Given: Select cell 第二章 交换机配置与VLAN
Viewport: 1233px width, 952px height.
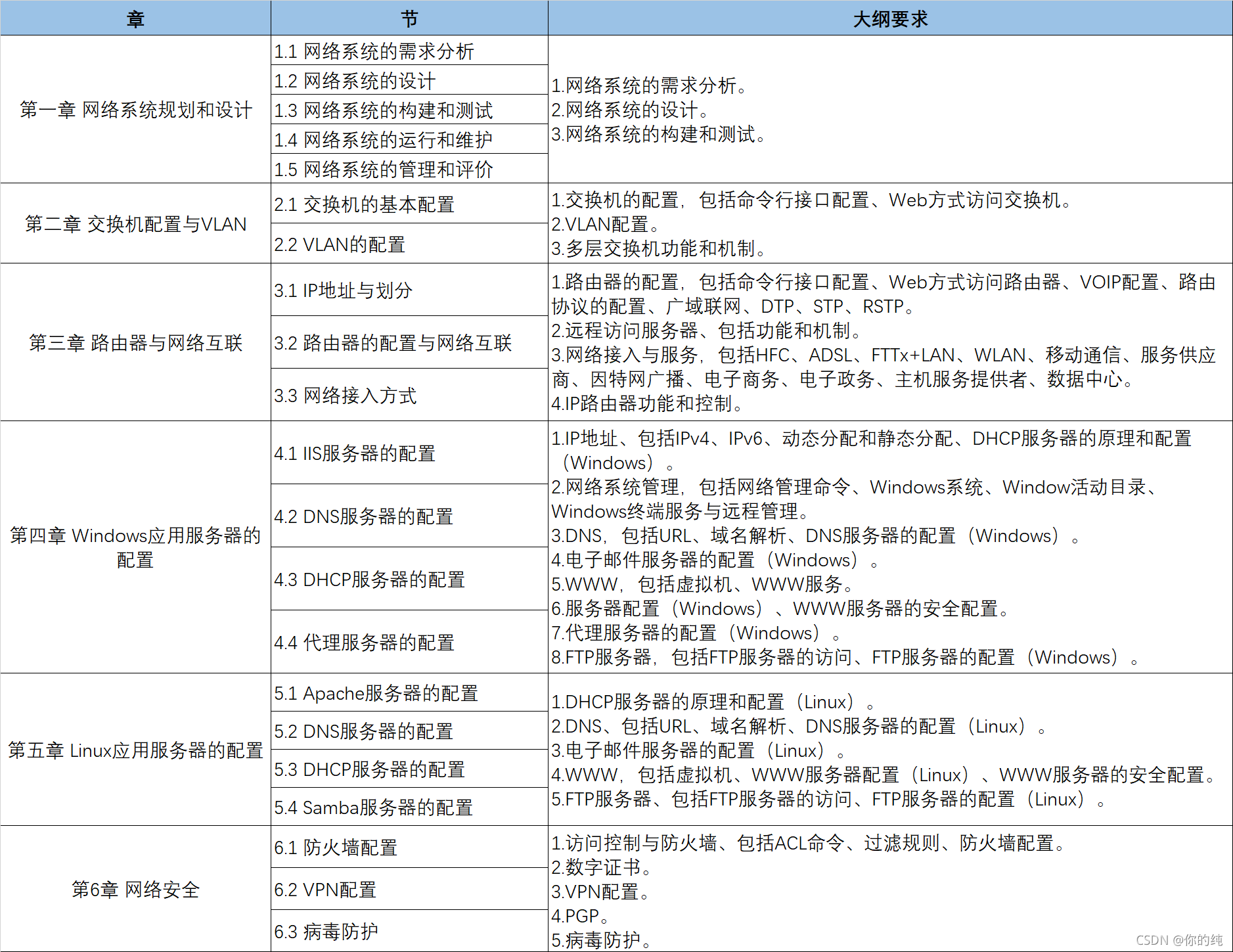Looking at the screenshot, I should 135,223.
